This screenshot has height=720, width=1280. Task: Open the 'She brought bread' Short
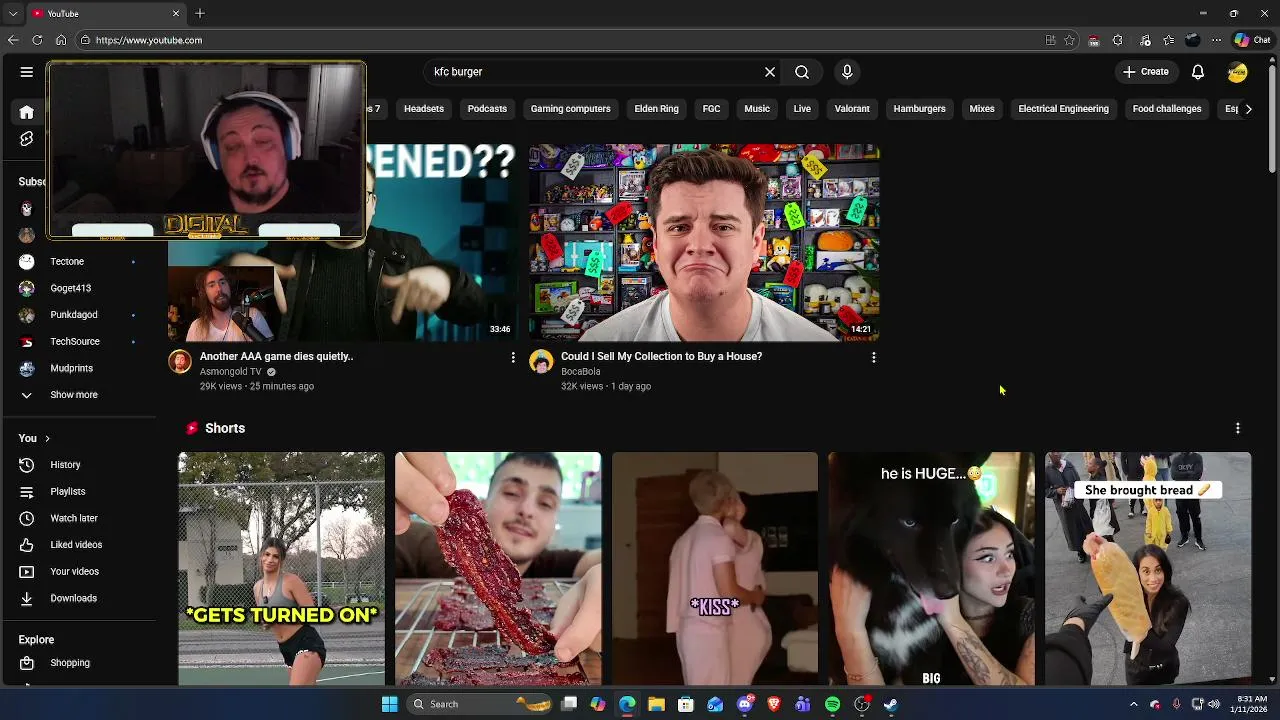coord(1148,568)
